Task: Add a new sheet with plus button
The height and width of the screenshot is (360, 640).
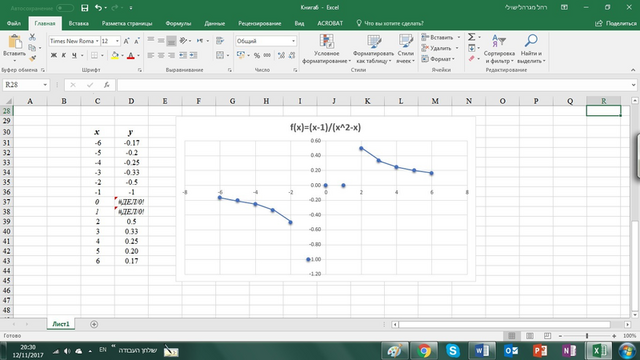Action: (94, 324)
